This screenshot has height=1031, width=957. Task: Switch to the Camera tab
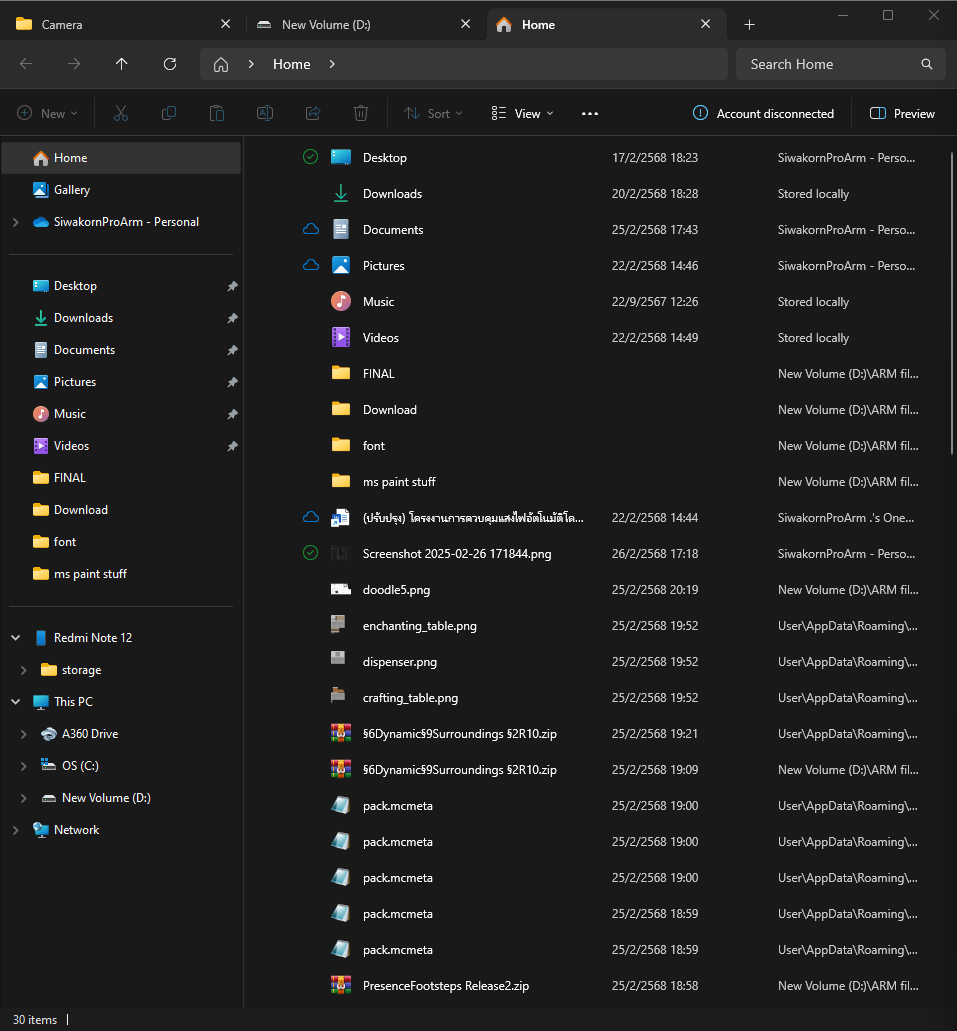[122, 24]
